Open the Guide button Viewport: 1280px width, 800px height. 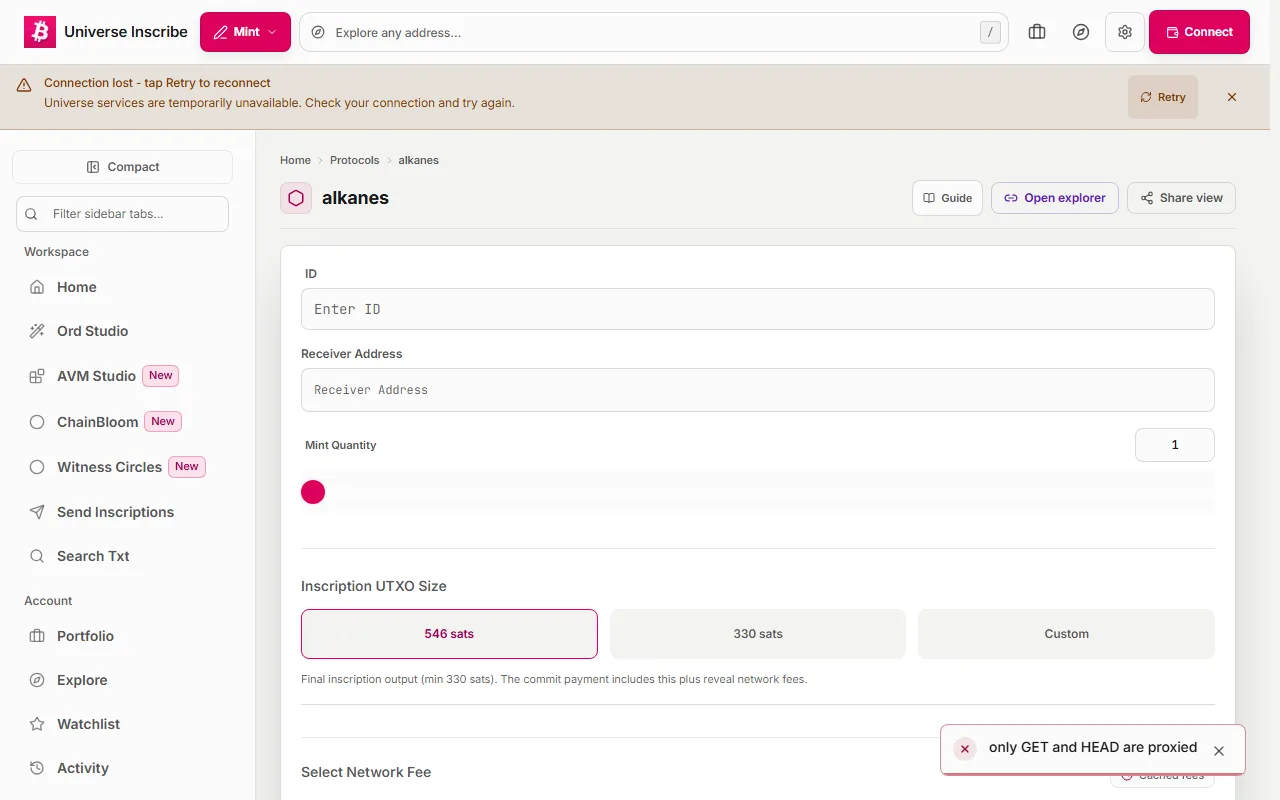click(947, 198)
